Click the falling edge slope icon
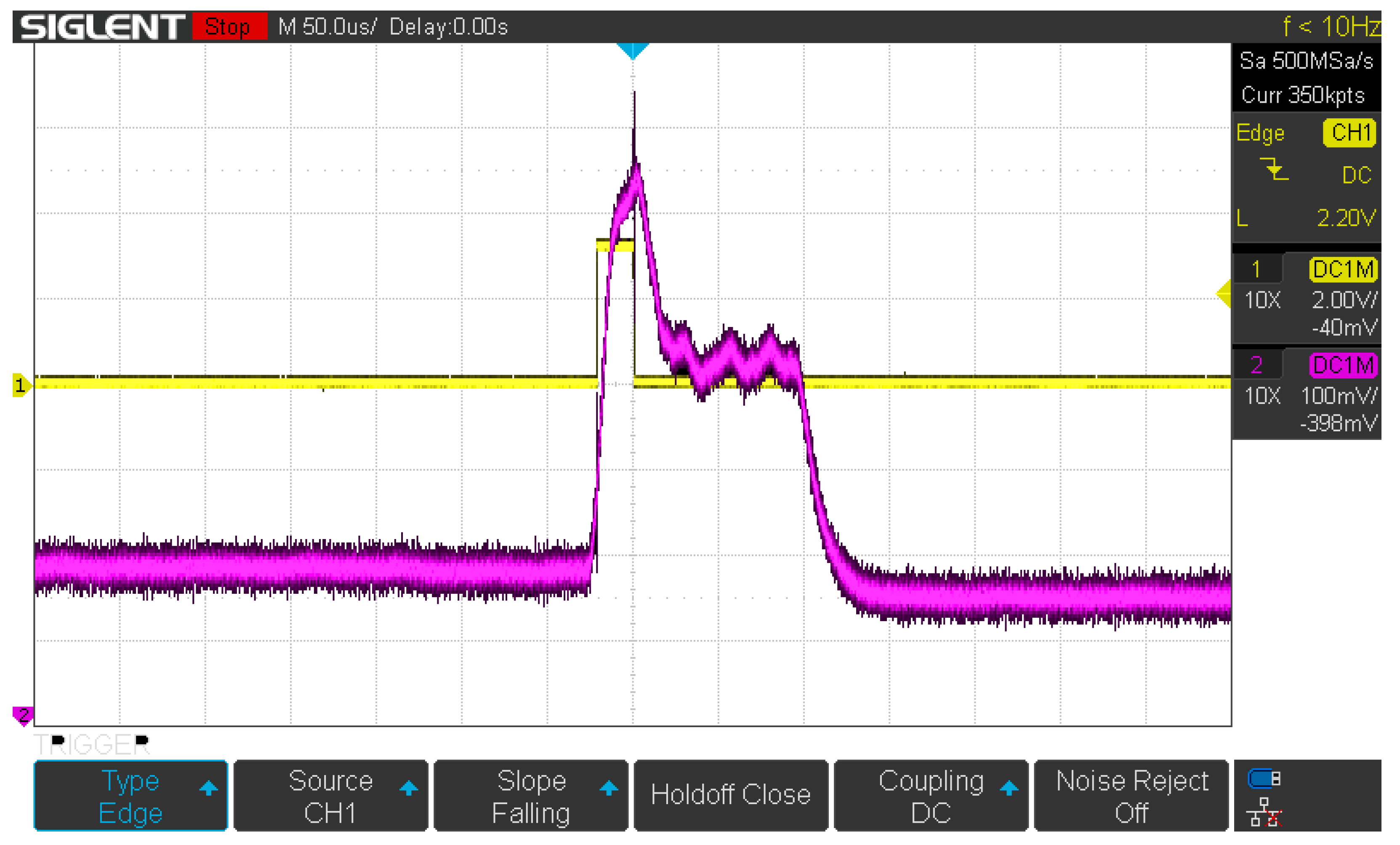Image resolution: width=1400 pixels, height=845 pixels. [1274, 169]
